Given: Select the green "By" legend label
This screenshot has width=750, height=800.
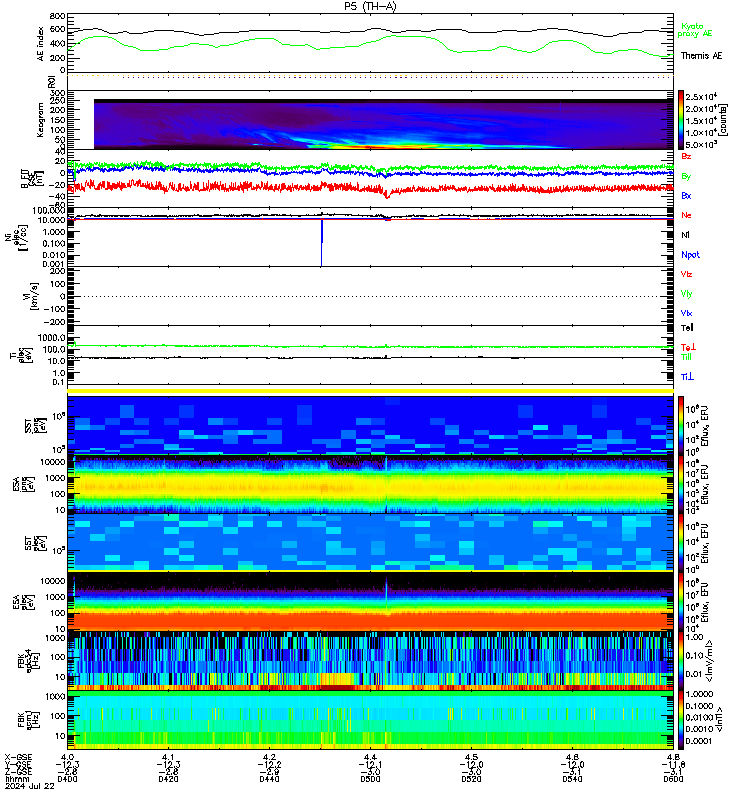Looking at the screenshot, I should pyautogui.click(x=686, y=176).
